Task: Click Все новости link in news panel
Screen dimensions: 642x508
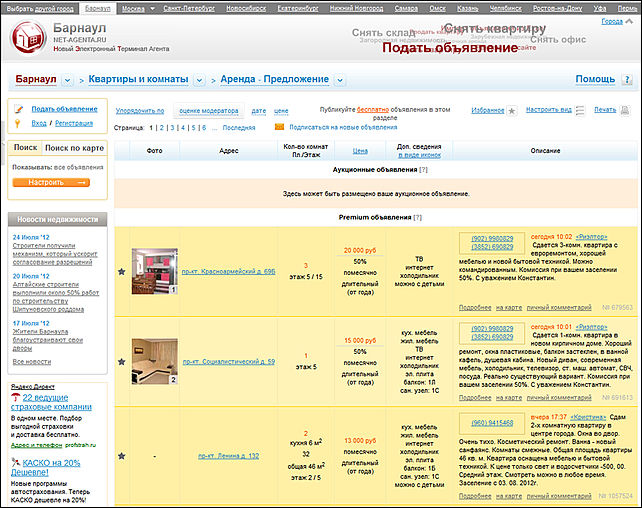Action: 31,361
